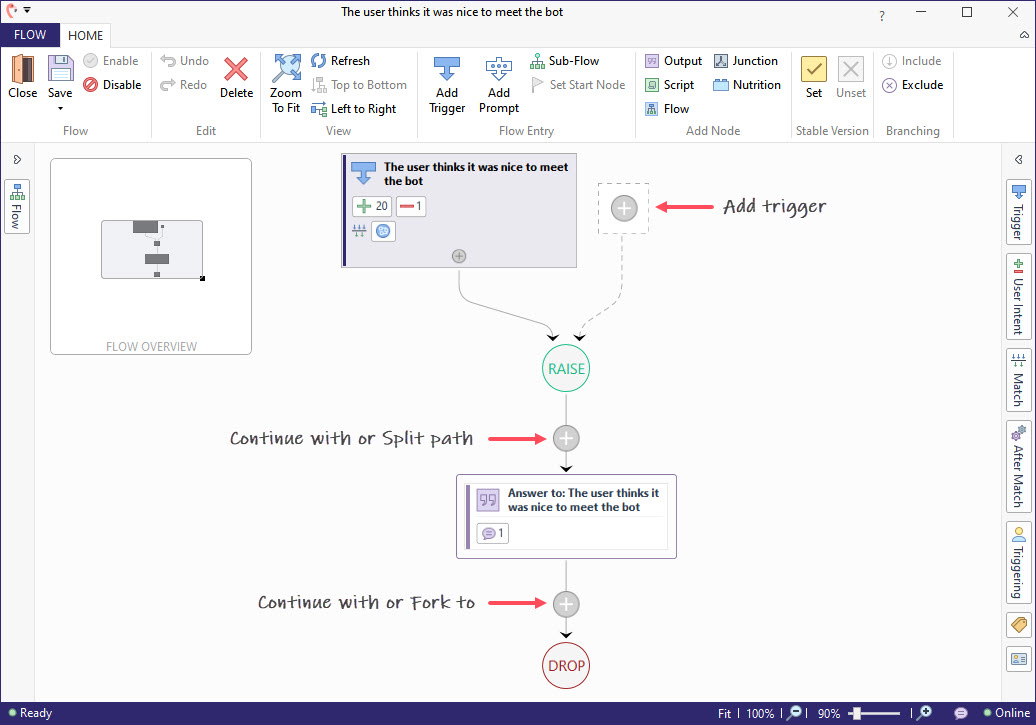Screen dimensions: 1036x725
Task: Collapse the right sidebar with its chevron
Action: [x=1021, y=158]
